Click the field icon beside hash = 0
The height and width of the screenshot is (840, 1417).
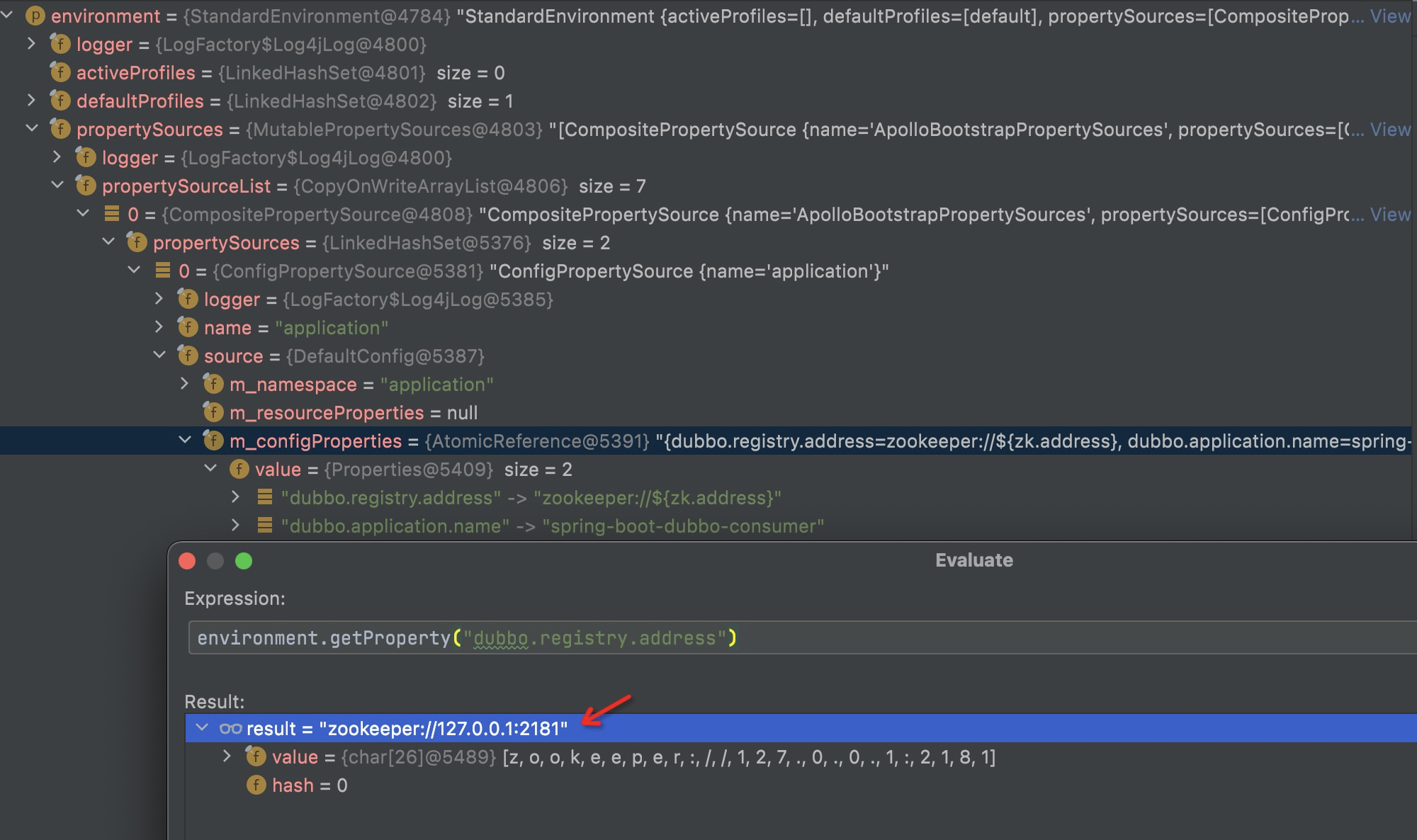(x=255, y=785)
